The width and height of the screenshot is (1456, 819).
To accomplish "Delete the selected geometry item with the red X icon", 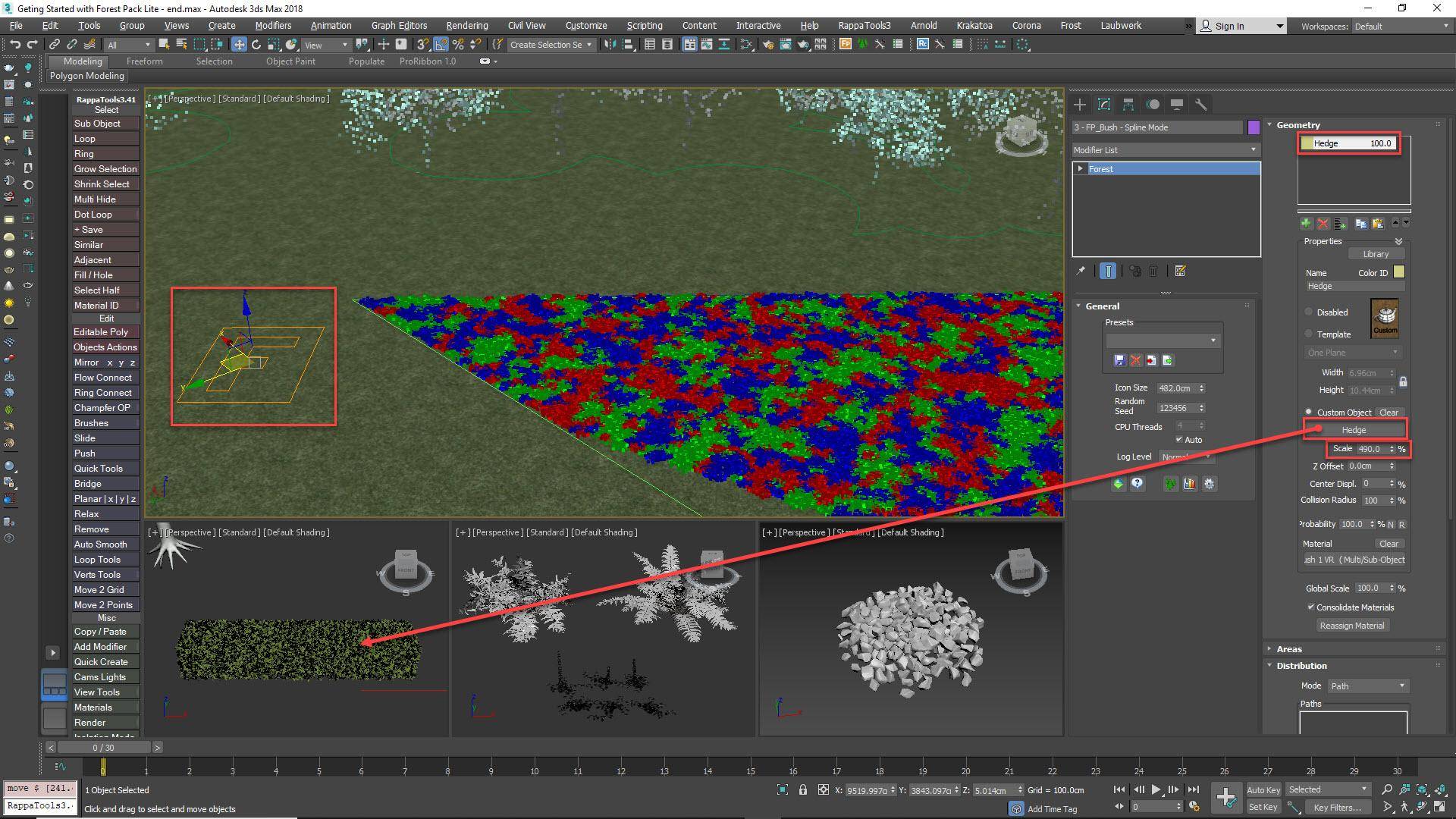I will pos(1323,224).
